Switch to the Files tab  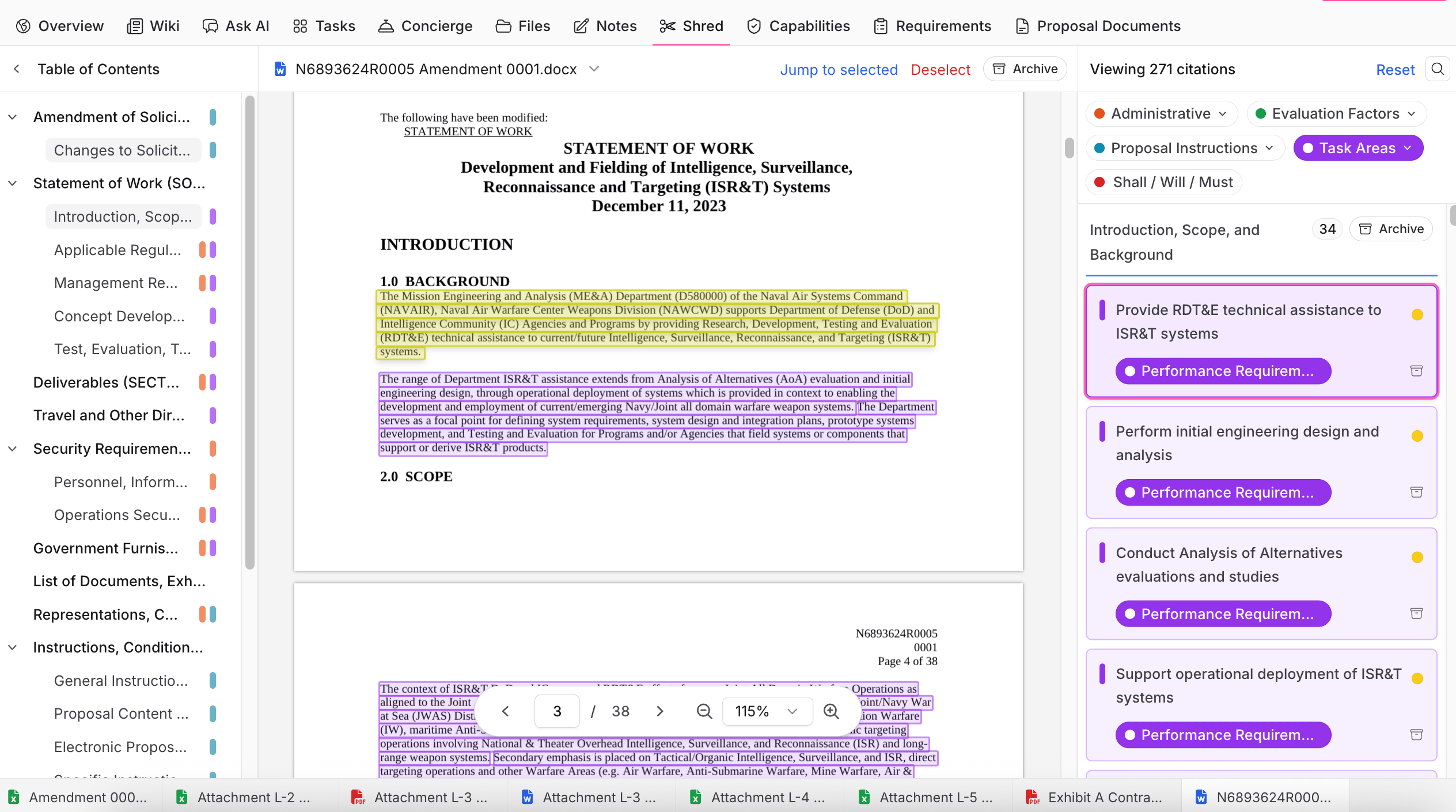[523, 26]
